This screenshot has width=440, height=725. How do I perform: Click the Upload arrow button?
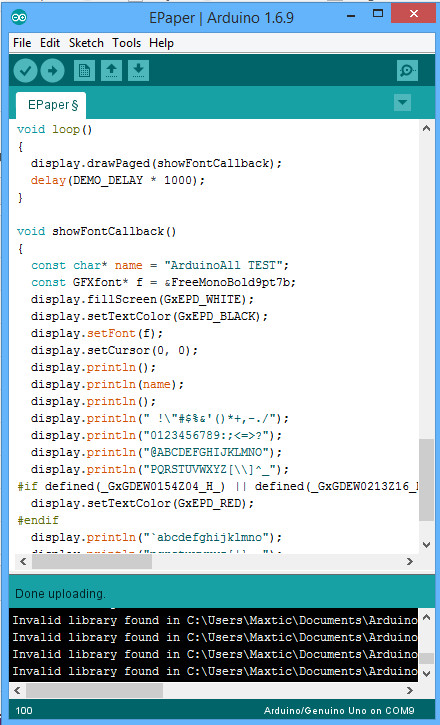click(x=52, y=71)
